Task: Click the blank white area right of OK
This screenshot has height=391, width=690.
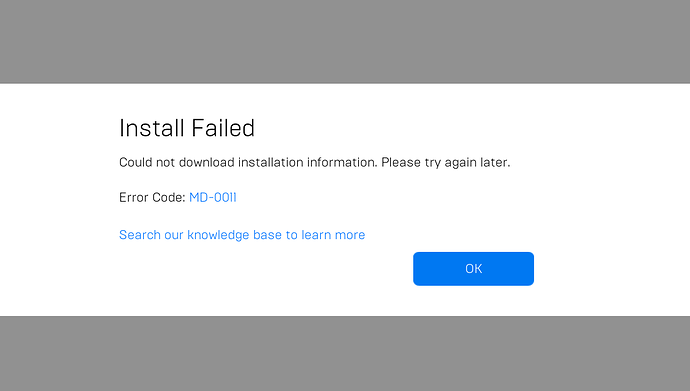Action: click(x=612, y=269)
